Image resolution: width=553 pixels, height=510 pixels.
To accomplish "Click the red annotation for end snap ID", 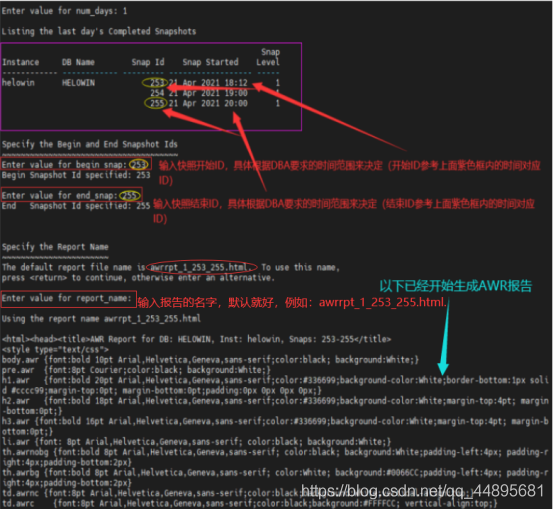I will (344, 211).
